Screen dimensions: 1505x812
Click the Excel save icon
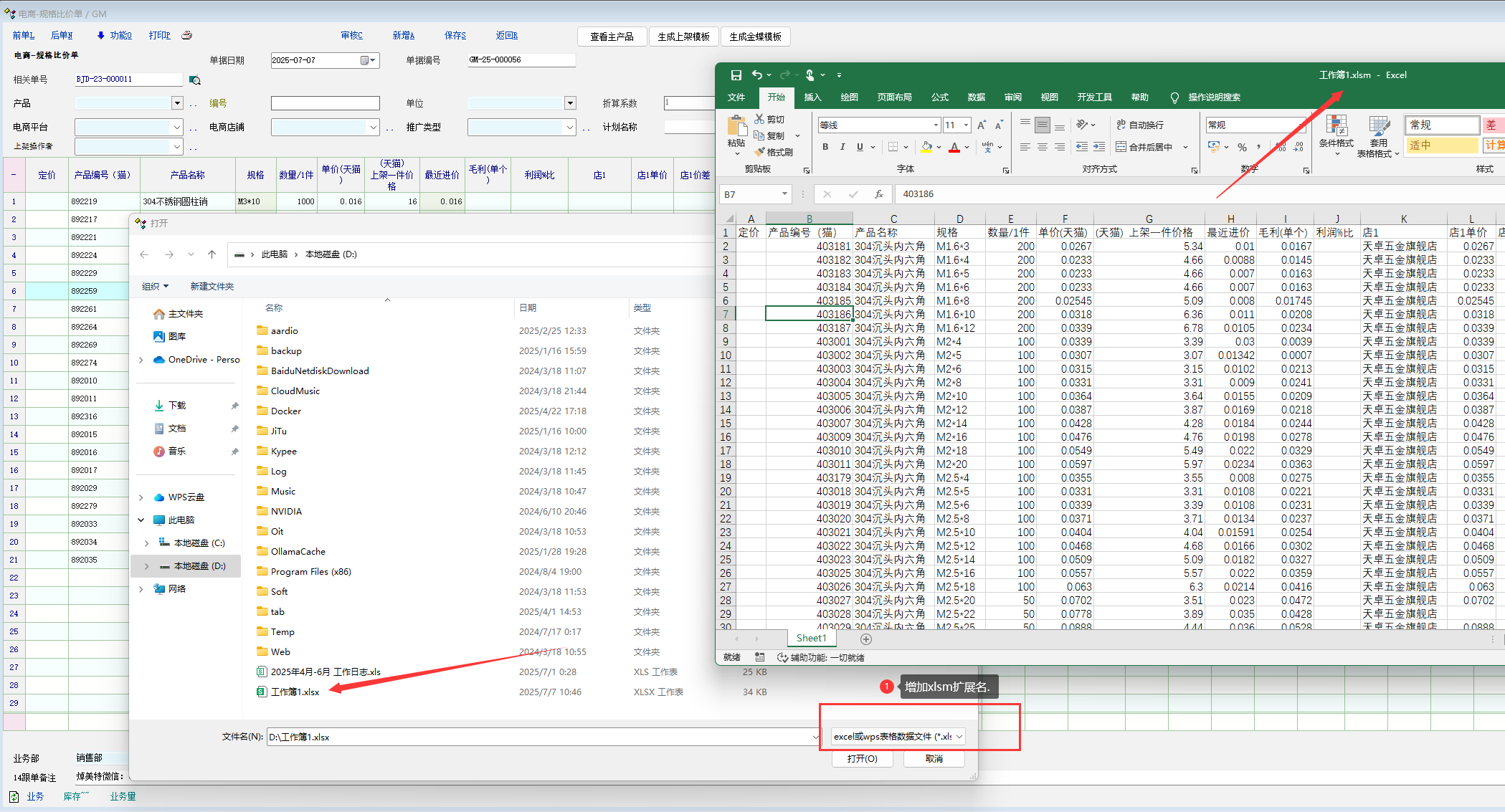[736, 75]
